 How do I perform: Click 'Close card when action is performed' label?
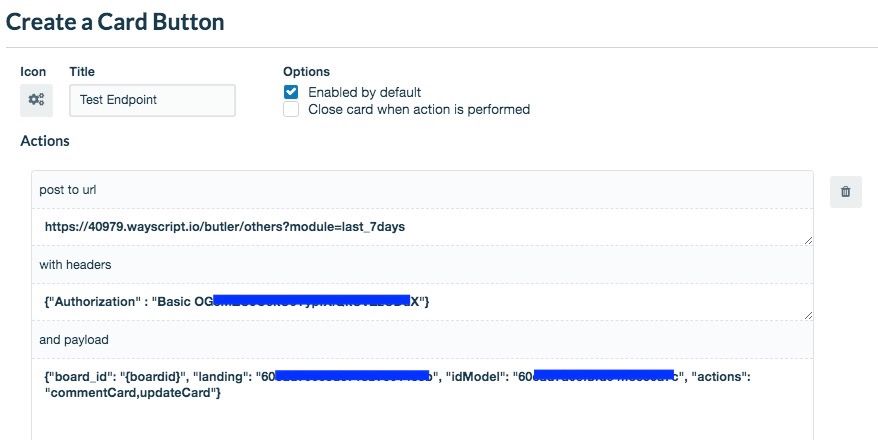(419, 109)
